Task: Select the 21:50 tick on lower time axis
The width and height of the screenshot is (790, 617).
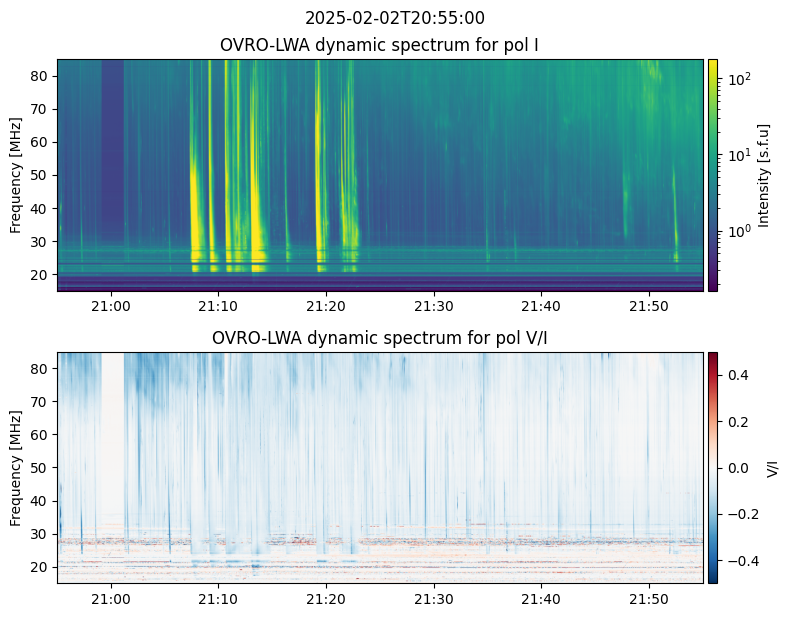Action: point(649,599)
